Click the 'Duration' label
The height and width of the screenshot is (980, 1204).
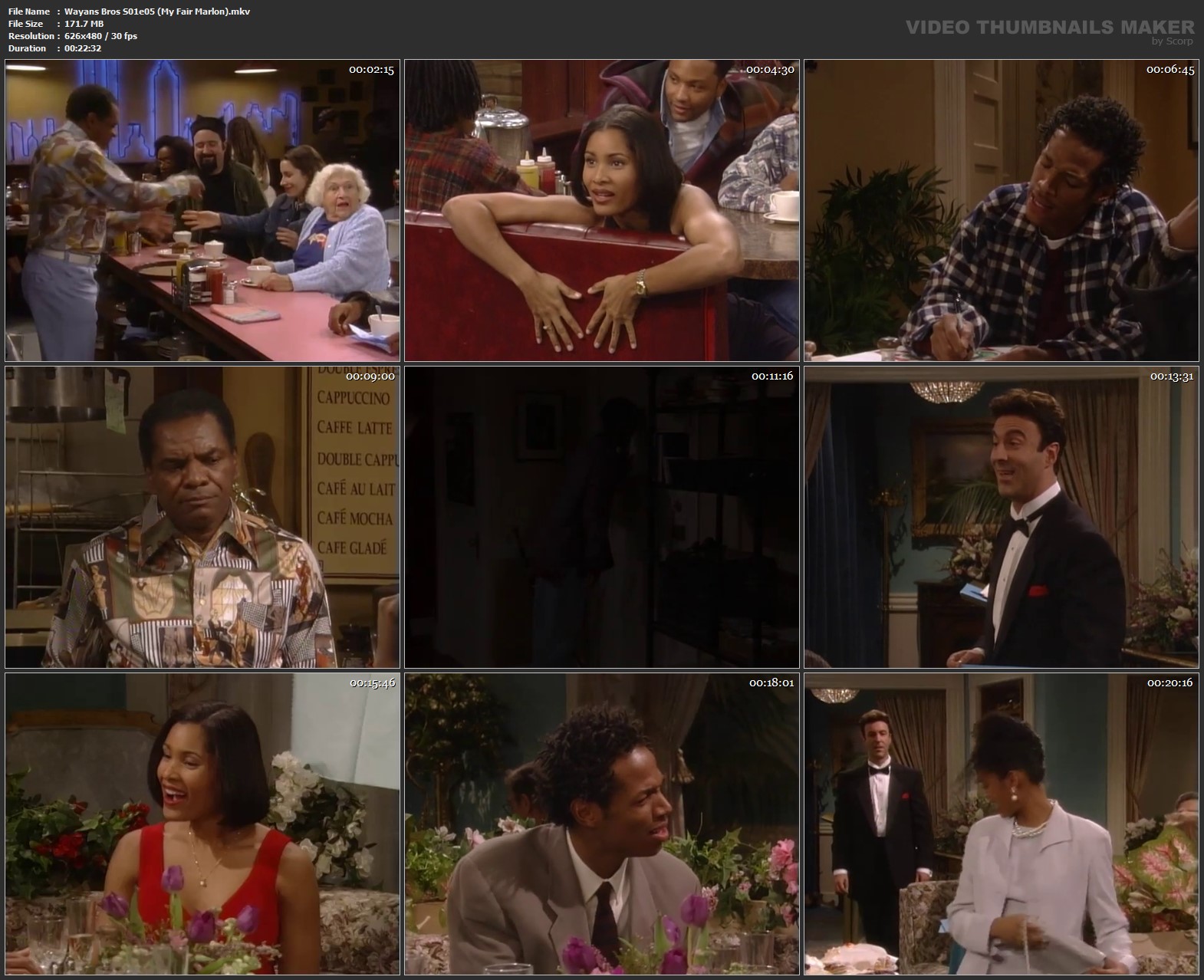point(27,48)
